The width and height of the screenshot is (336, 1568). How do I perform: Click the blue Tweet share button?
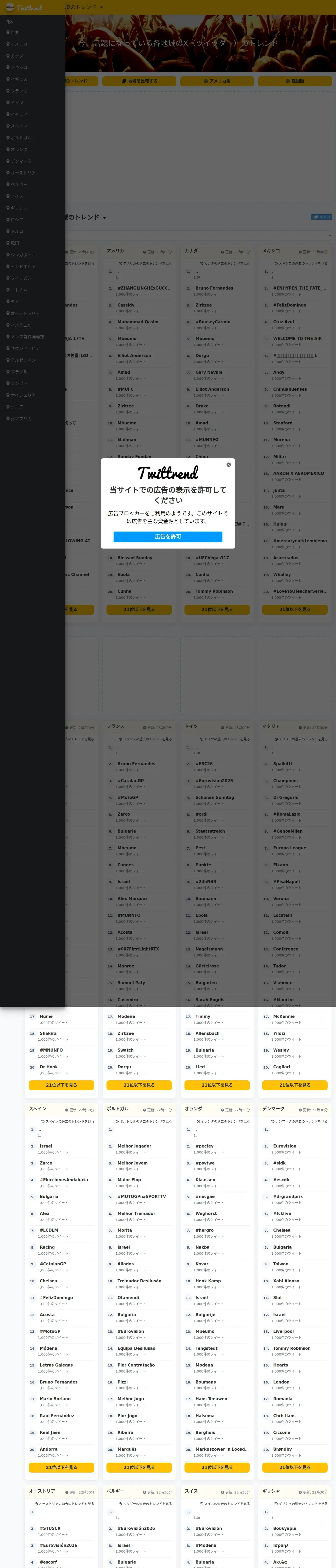pos(321,217)
